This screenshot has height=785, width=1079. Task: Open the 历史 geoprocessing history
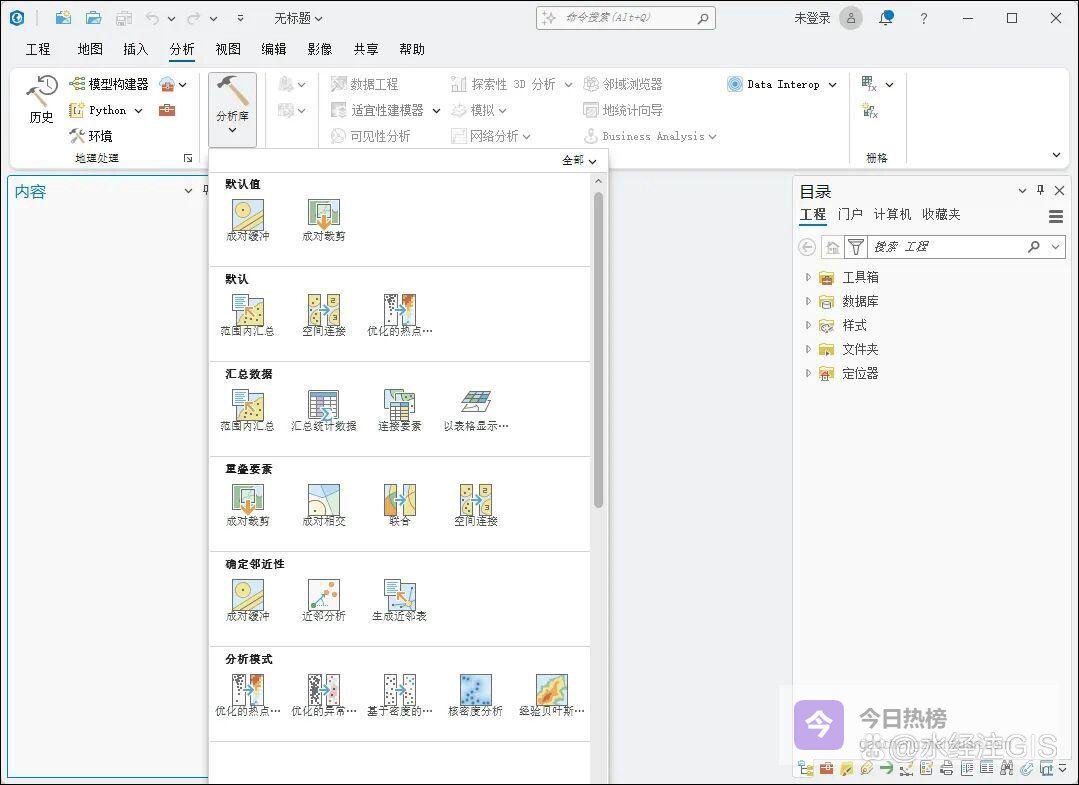click(x=41, y=100)
